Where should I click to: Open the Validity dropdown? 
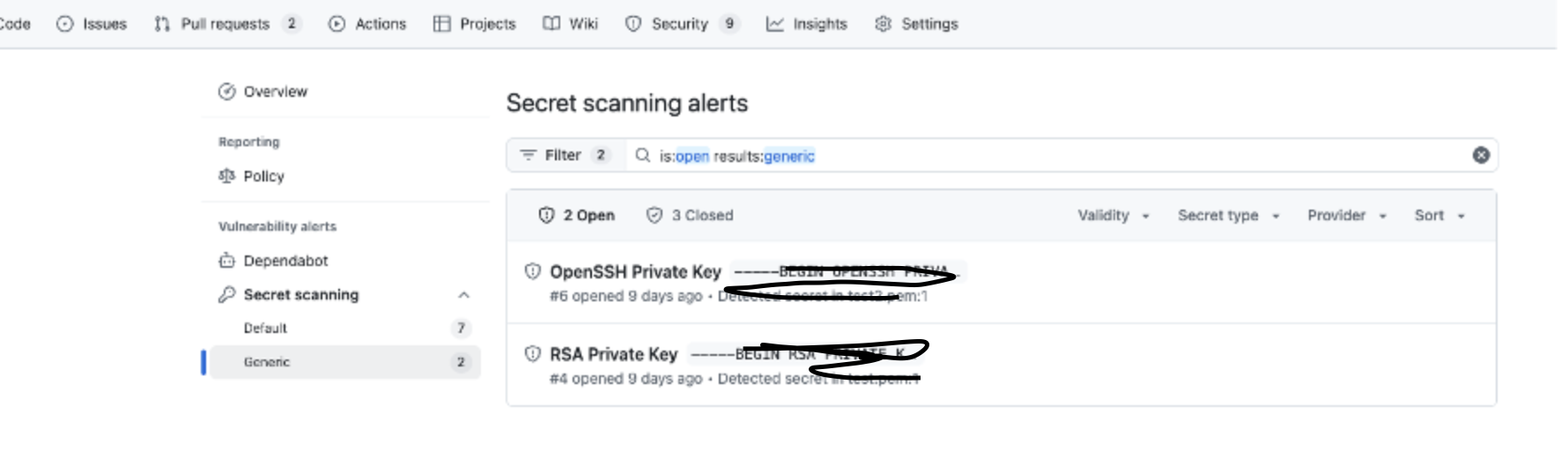[1113, 215]
